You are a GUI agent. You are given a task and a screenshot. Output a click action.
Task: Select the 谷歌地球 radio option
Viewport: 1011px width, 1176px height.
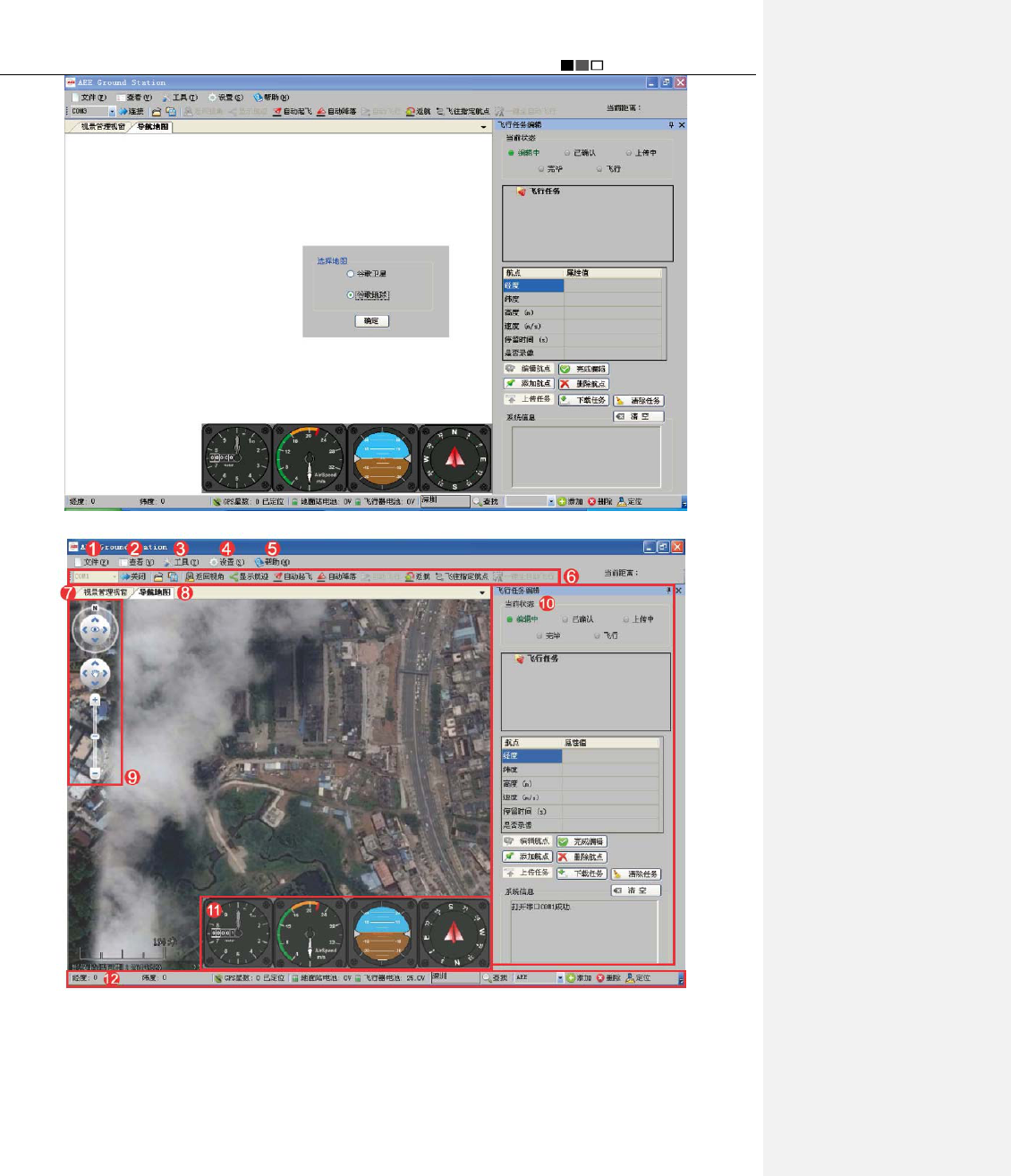coord(368,295)
